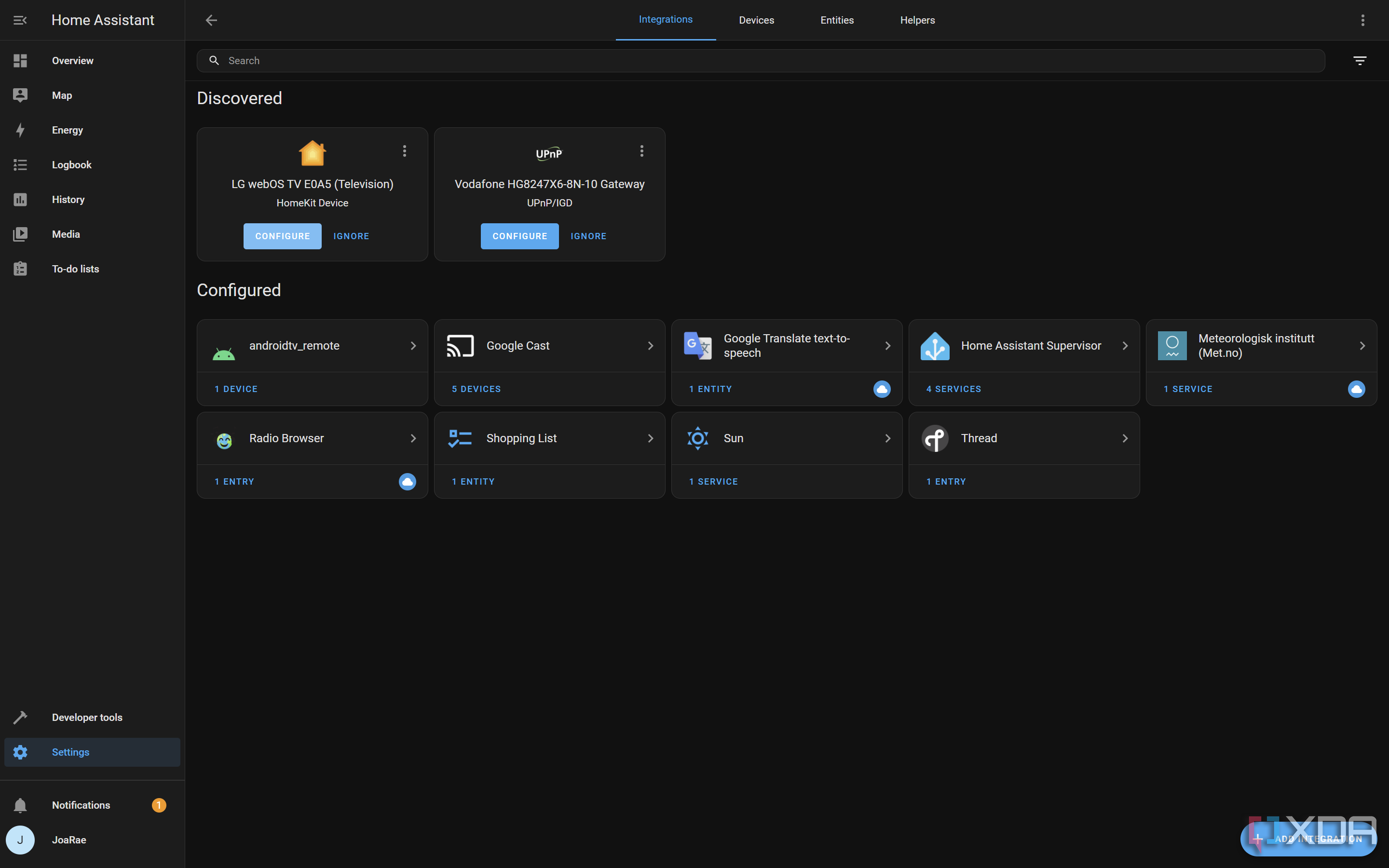
Task: Open Developer tools
Action: [87, 717]
